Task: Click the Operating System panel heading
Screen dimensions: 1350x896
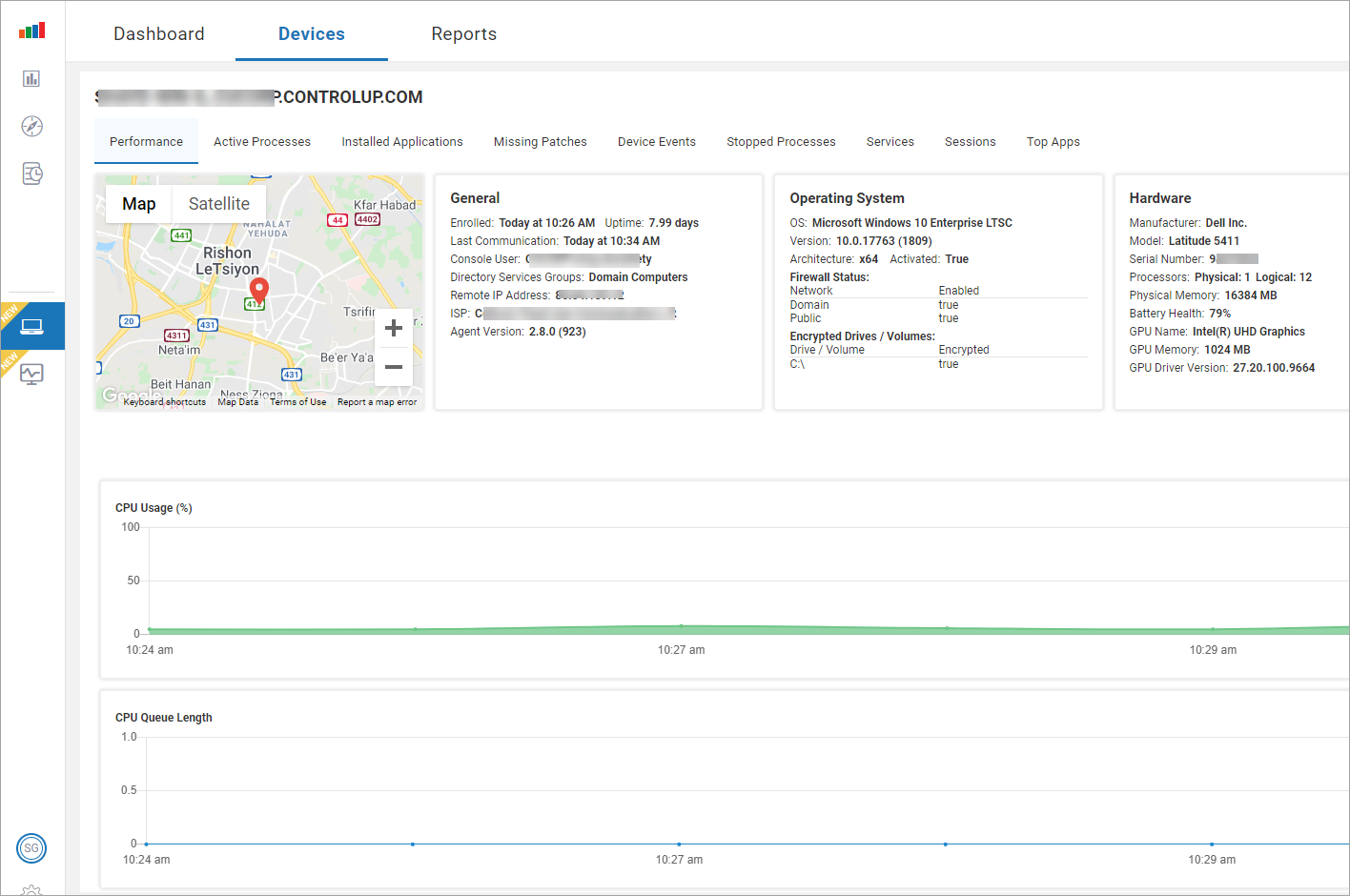Action: point(847,198)
